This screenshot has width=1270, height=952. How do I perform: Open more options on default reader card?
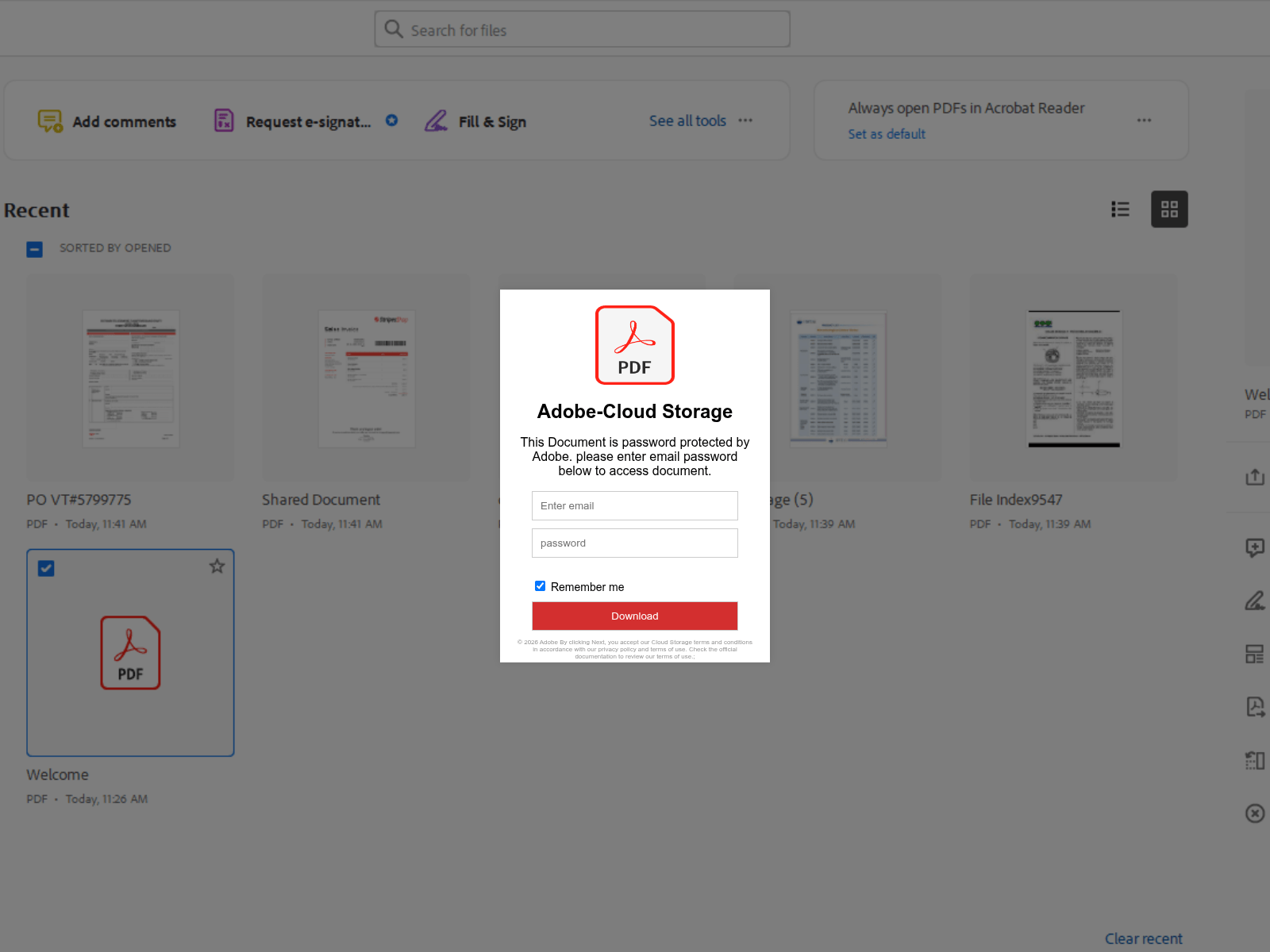1144,121
